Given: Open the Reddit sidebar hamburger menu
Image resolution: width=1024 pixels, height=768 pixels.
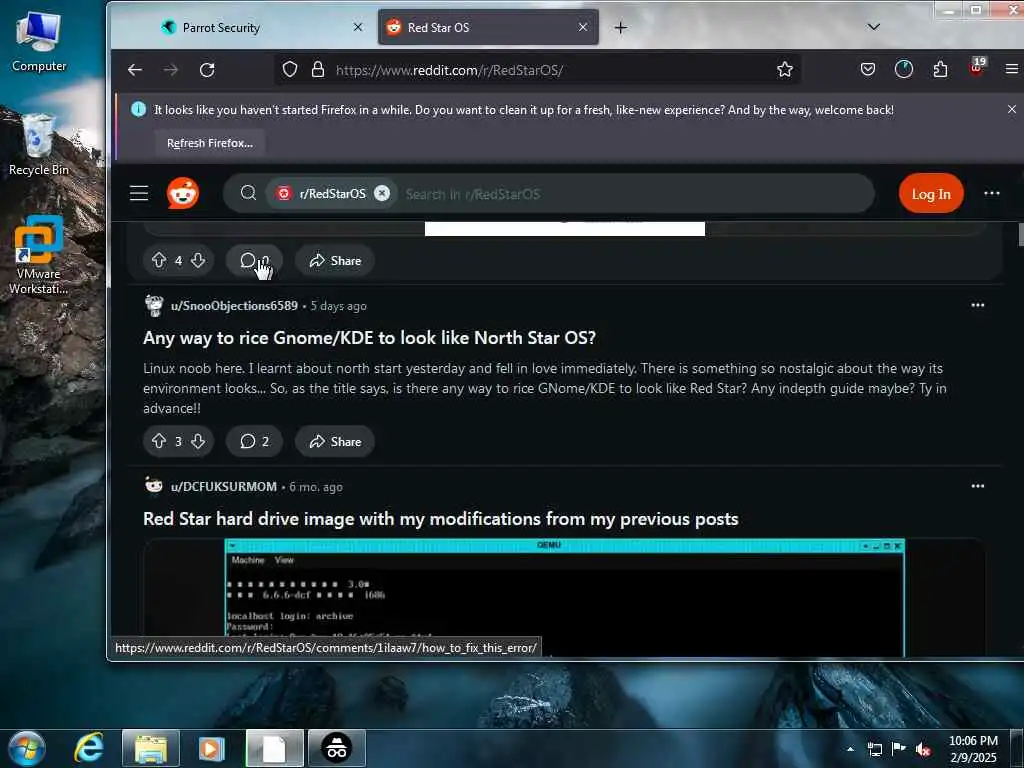Looking at the screenshot, I should [139, 193].
